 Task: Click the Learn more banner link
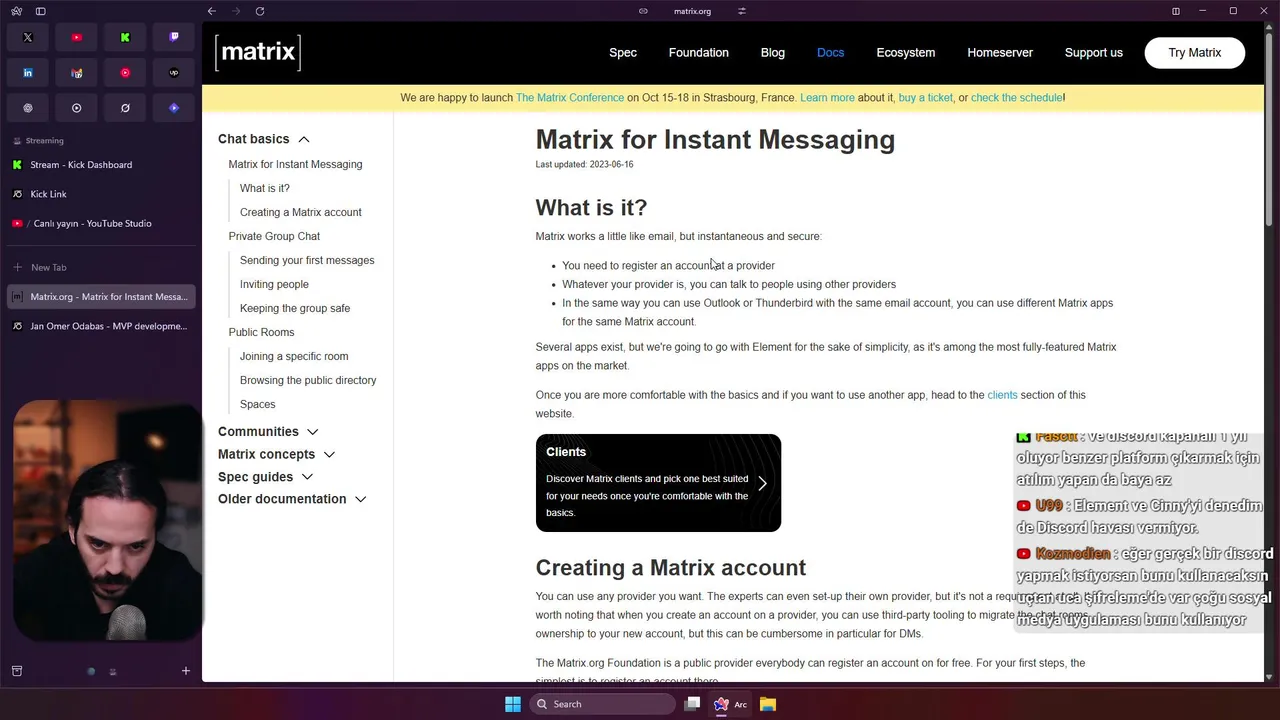[x=827, y=98]
